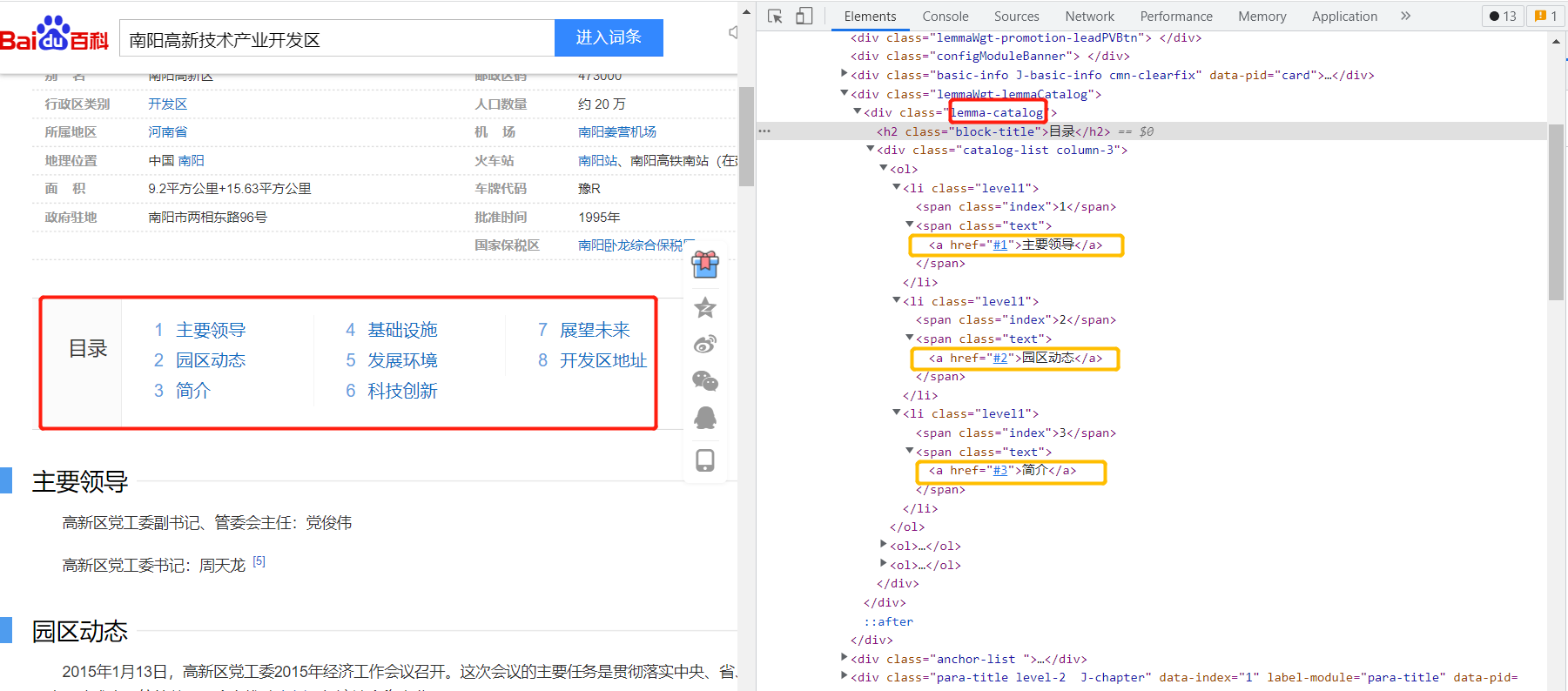
Task: Click the mobile phone sidebar icon
Action: [705, 460]
